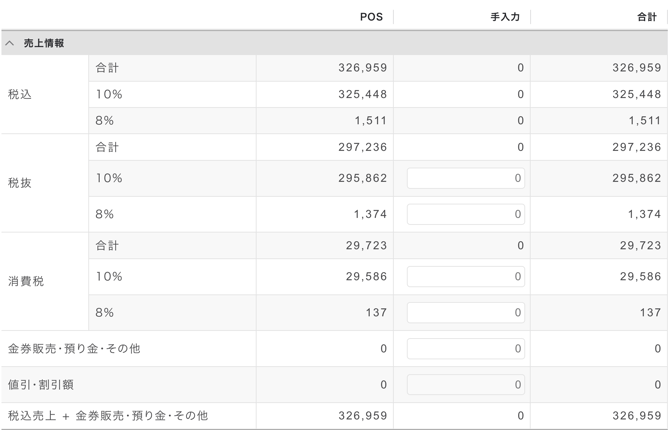Collapse the 売上情報 section chevron

coord(10,44)
